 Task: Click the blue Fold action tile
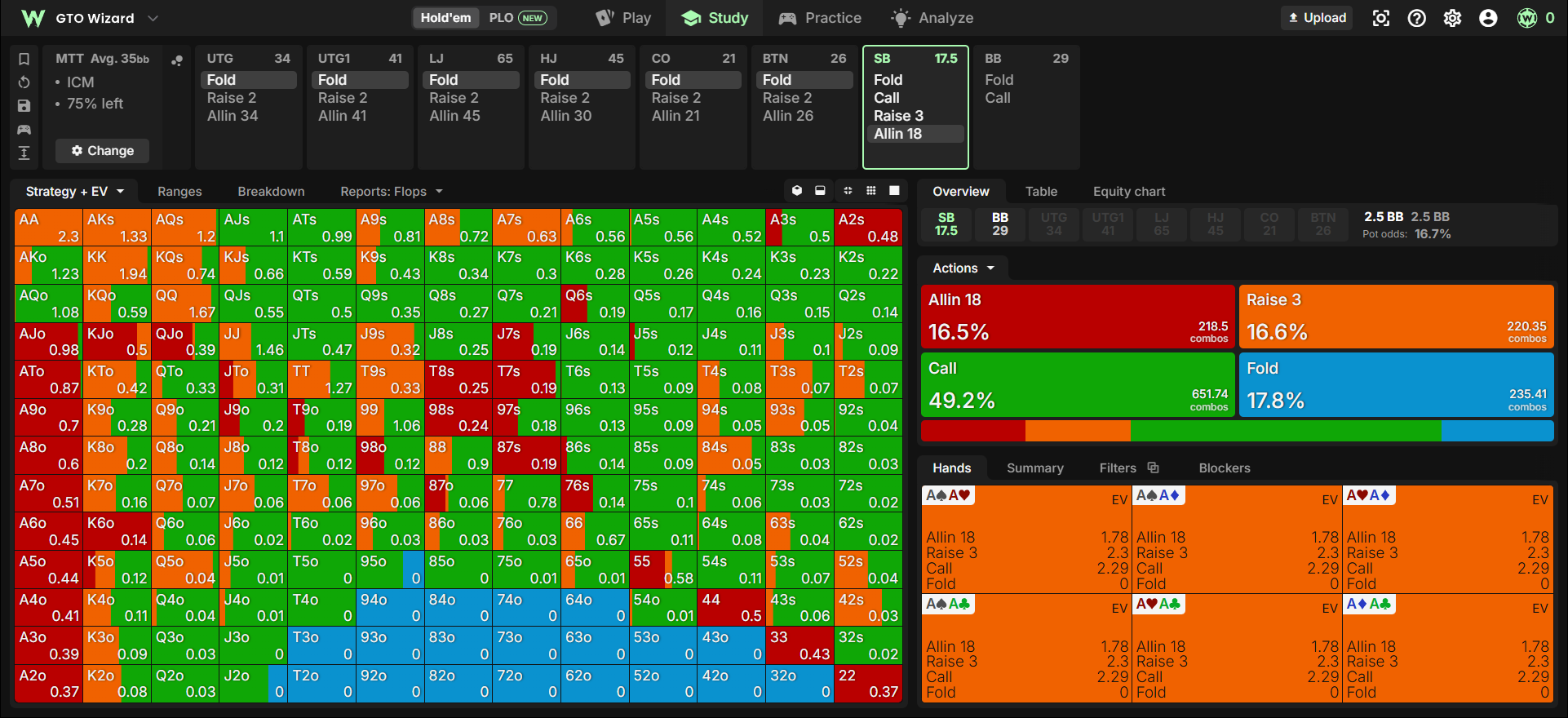point(1397,384)
